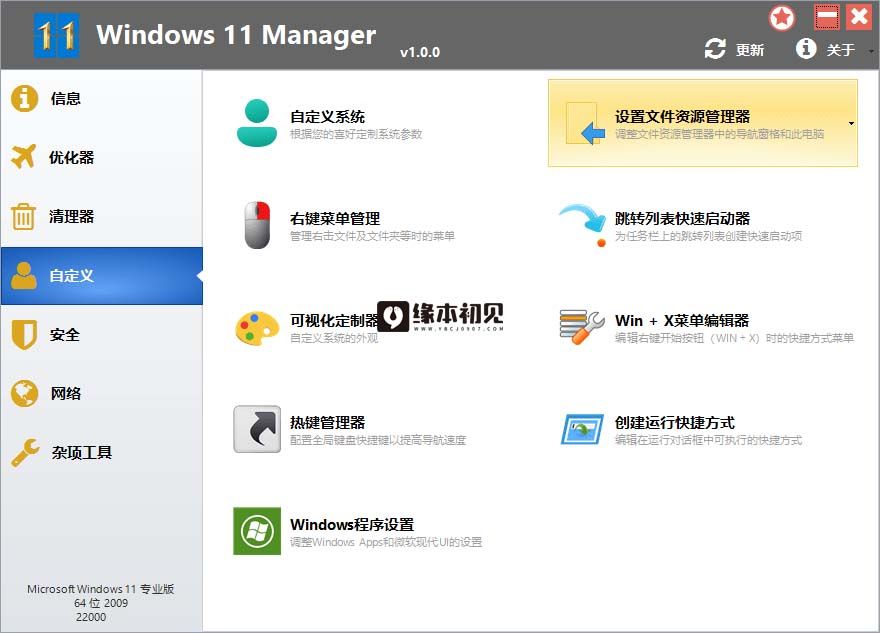The height and width of the screenshot is (633, 880).
Task: Click the Win + X menu editor icon
Action: 582,327
